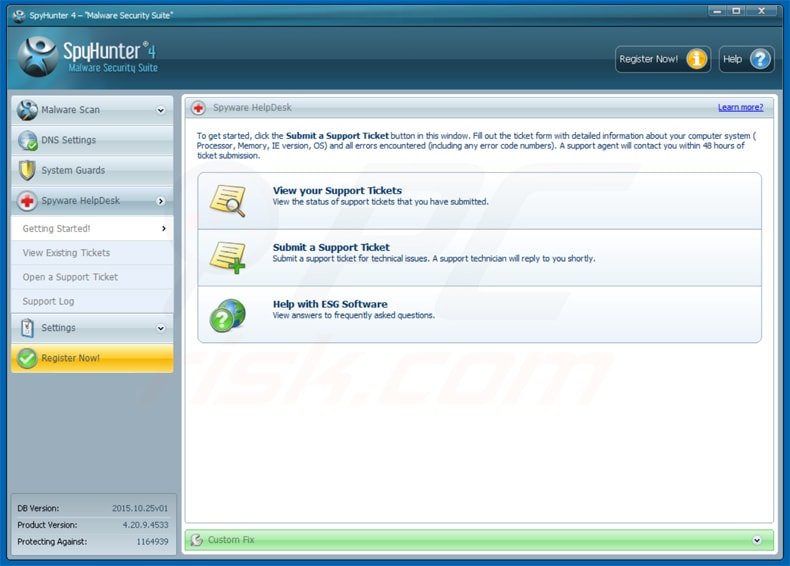
Task: Click the Custom Fix wrench icon
Action: [197, 540]
